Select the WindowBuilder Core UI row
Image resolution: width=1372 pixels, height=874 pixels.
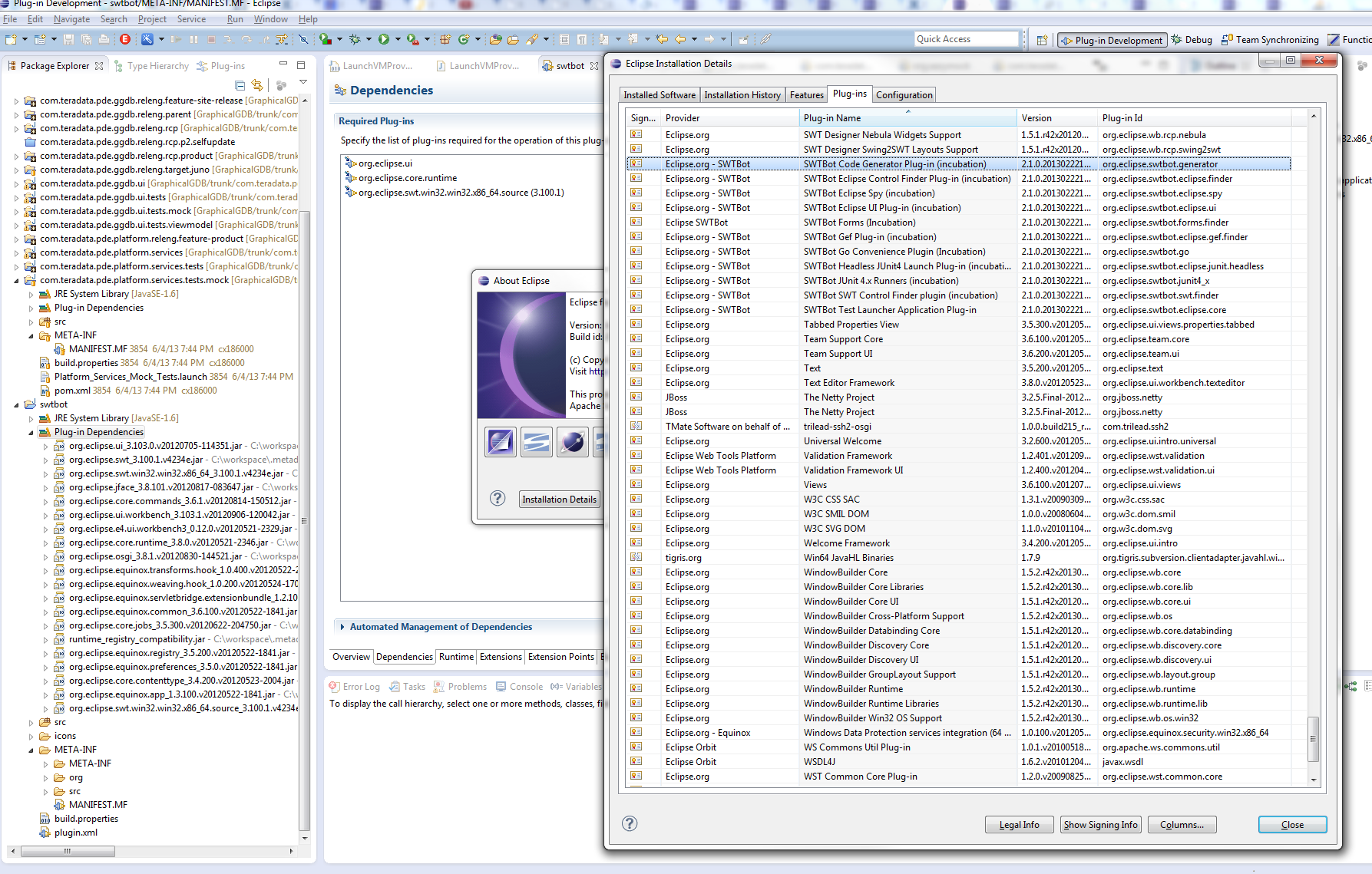point(958,602)
